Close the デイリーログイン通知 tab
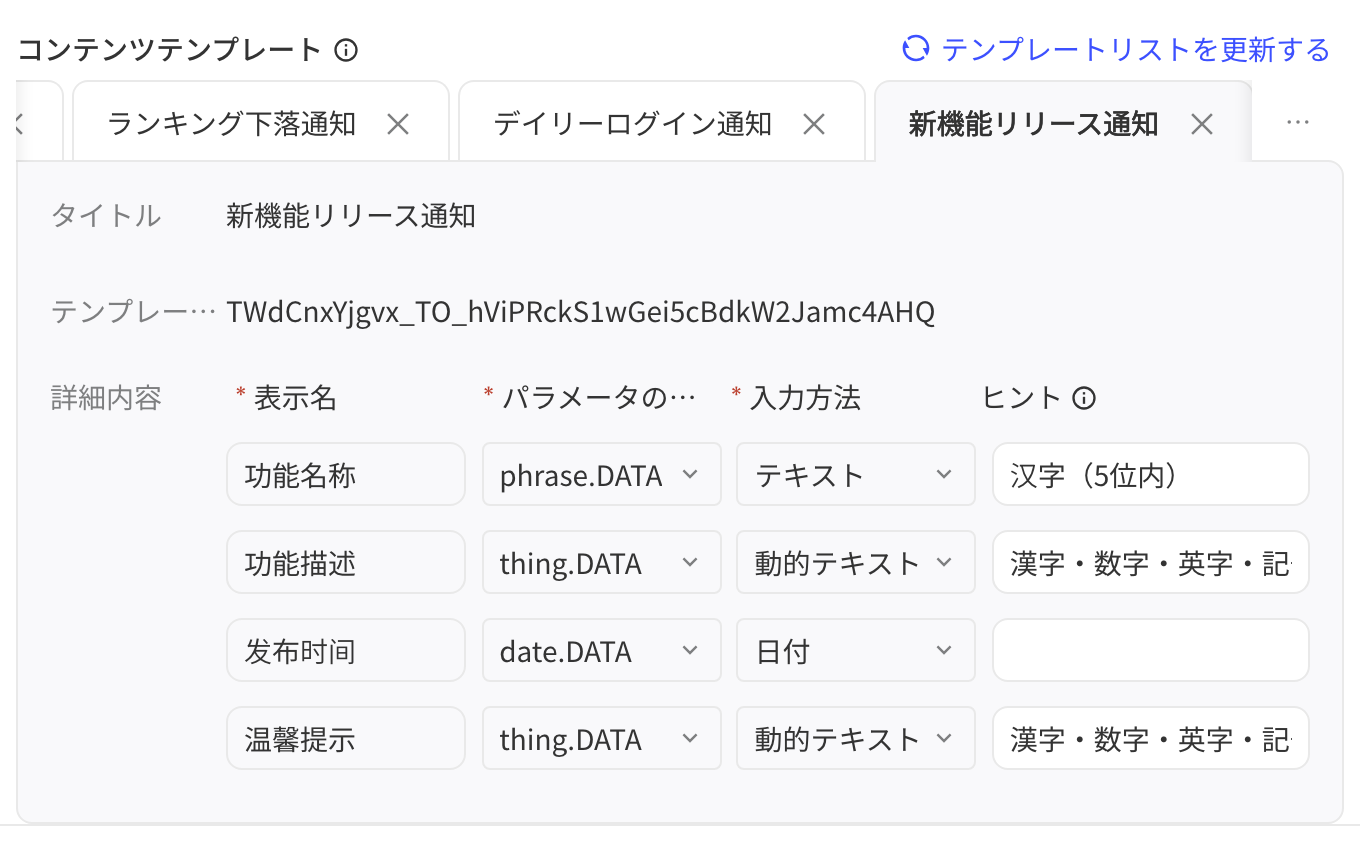The height and width of the screenshot is (842, 1360). (x=814, y=124)
